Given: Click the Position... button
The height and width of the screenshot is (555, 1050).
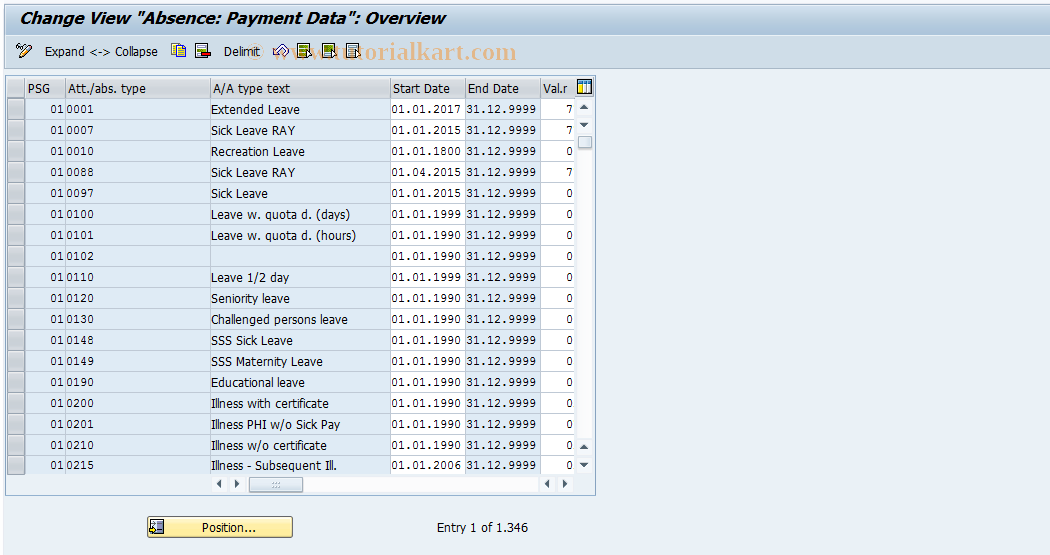Looking at the screenshot, I should (220, 527).
